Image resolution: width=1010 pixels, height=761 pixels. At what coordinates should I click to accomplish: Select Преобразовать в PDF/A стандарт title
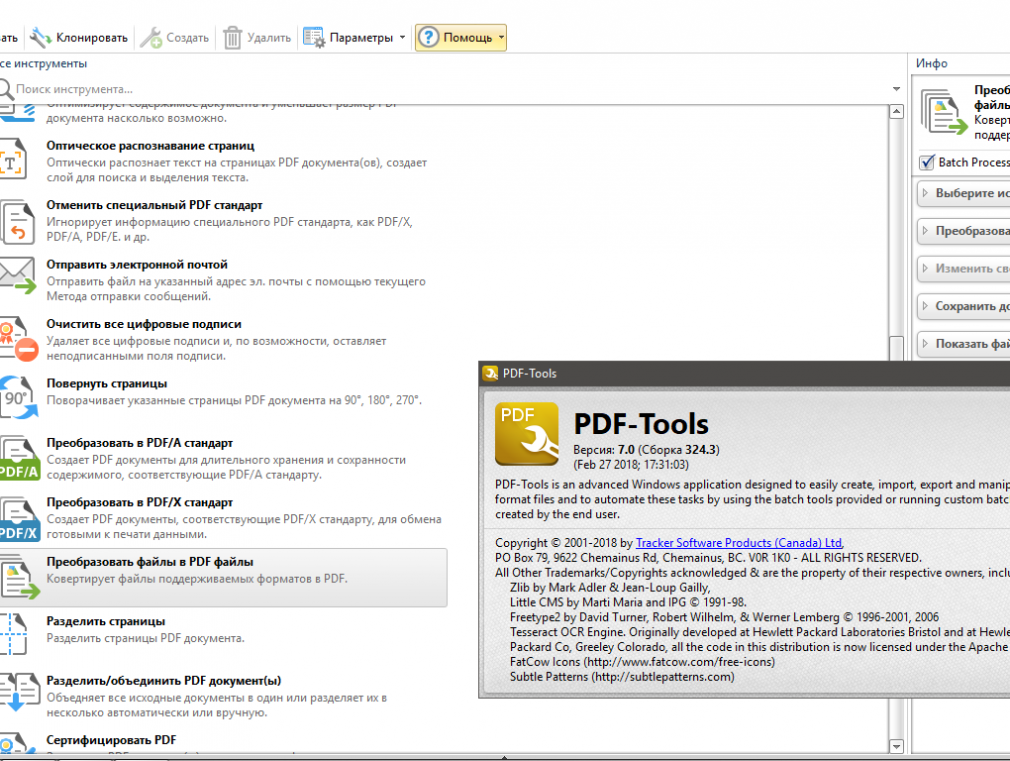pos(139,443)
